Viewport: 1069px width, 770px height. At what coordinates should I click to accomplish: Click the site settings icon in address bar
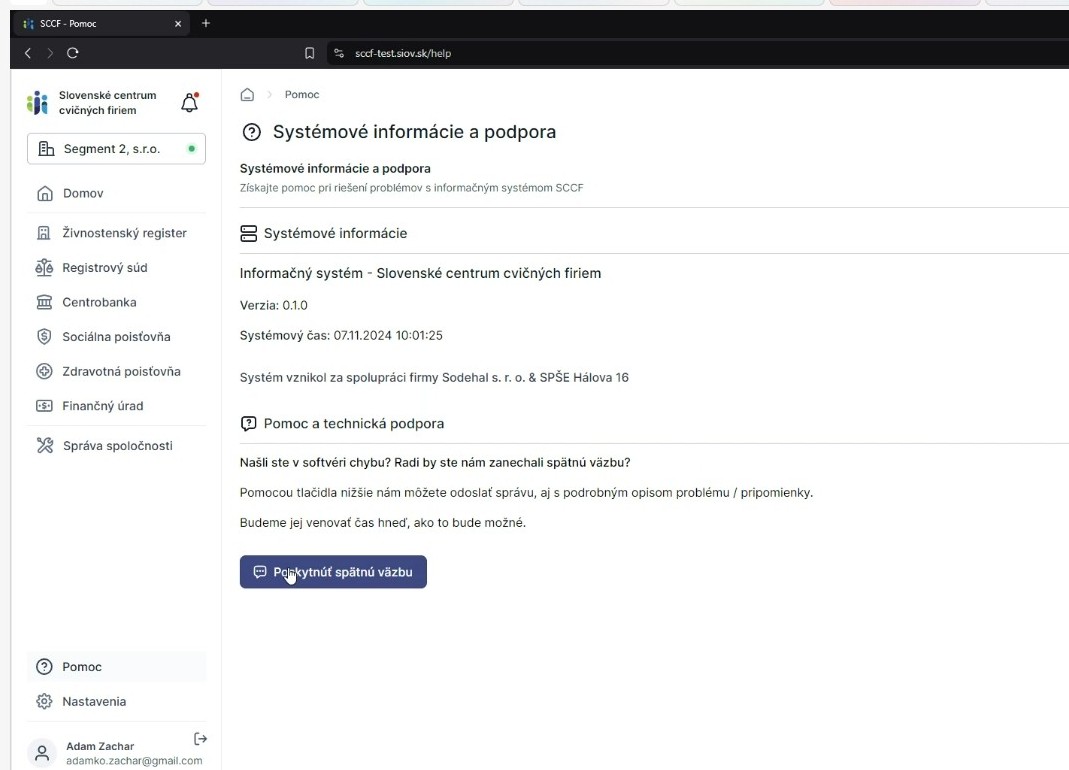point(339,53)
